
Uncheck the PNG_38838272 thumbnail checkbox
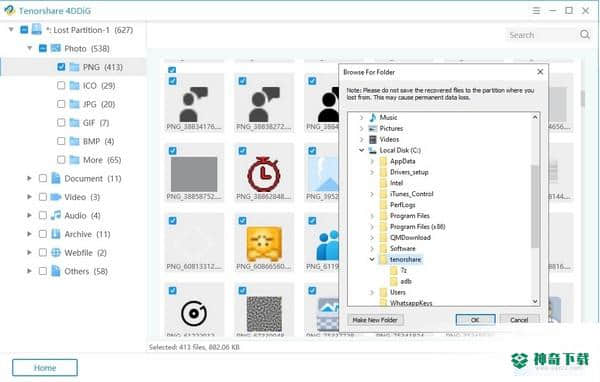tap(242, 81)
